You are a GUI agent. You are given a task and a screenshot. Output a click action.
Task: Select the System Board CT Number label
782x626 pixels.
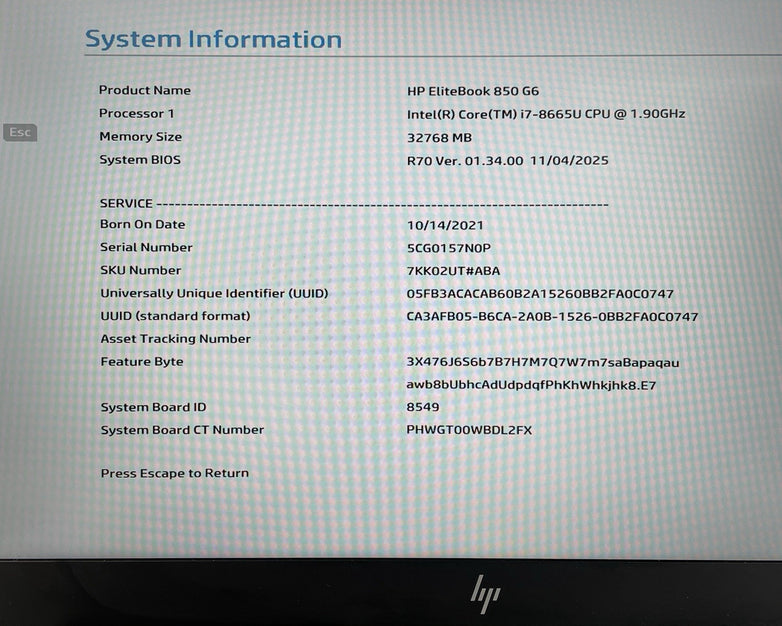183,430
